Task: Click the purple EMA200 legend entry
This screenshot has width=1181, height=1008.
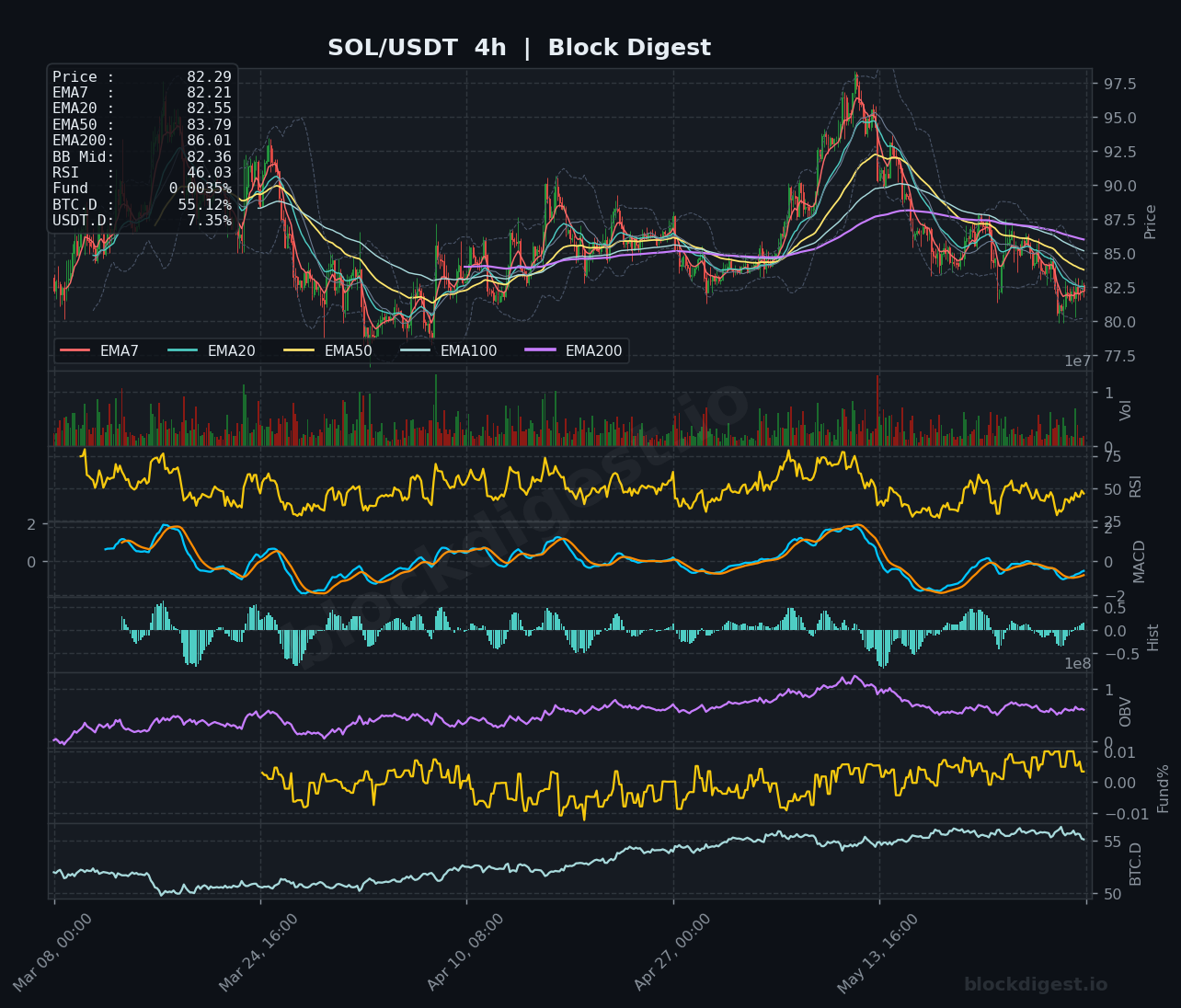Action: [573, 350]
